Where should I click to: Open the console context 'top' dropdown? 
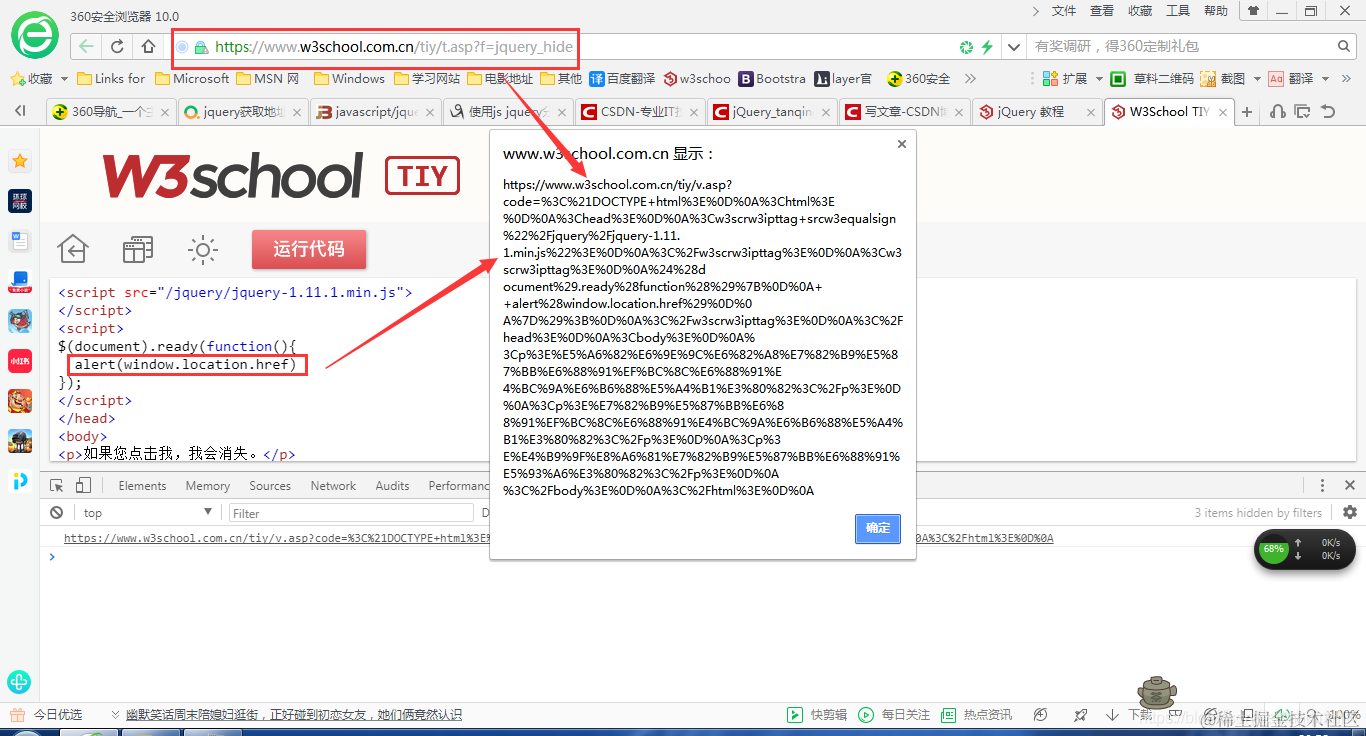(x=148, y=512)
